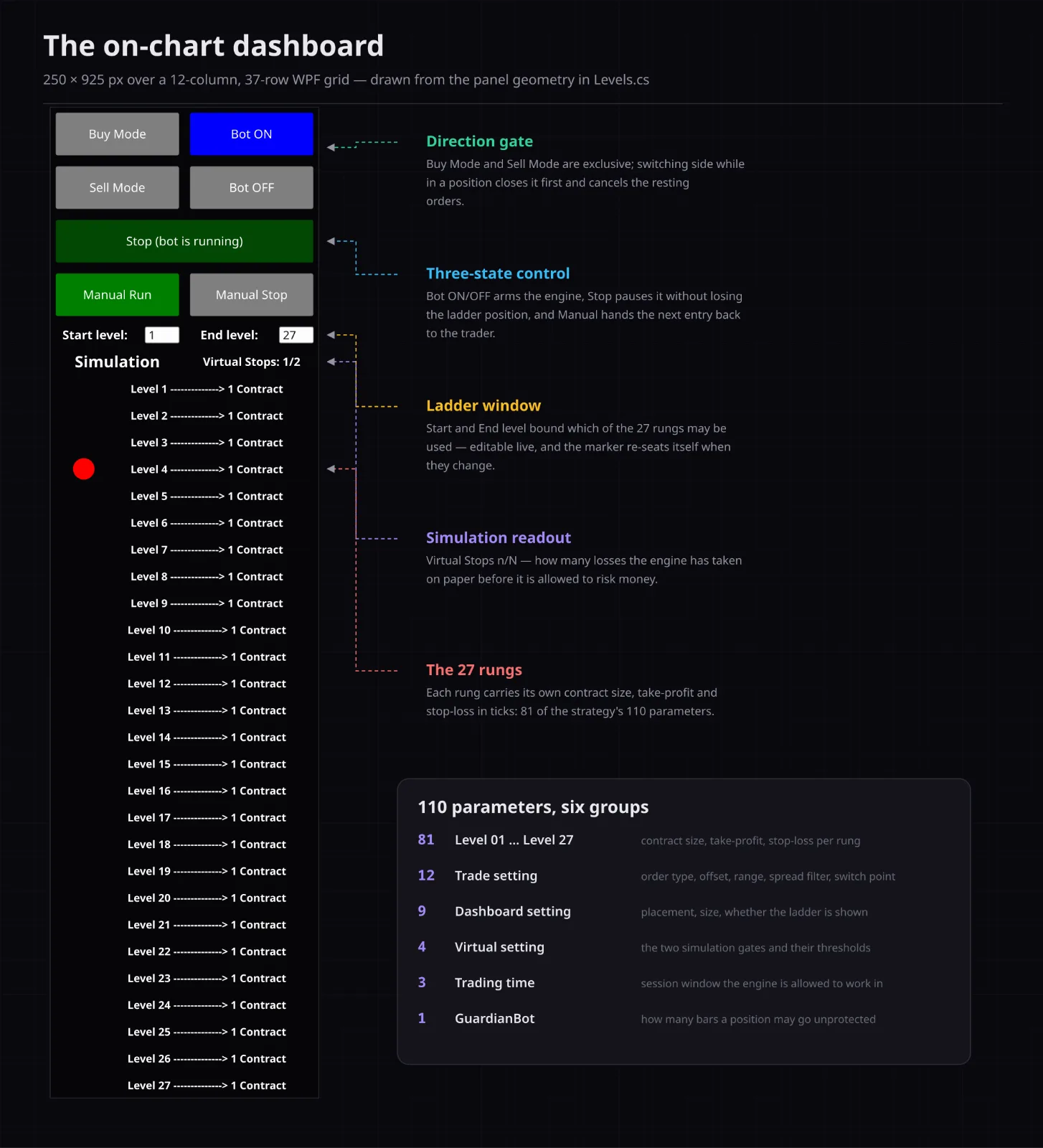
Task: Click 'The on-chart dashboard' title
Action: [x=214, y=46]
